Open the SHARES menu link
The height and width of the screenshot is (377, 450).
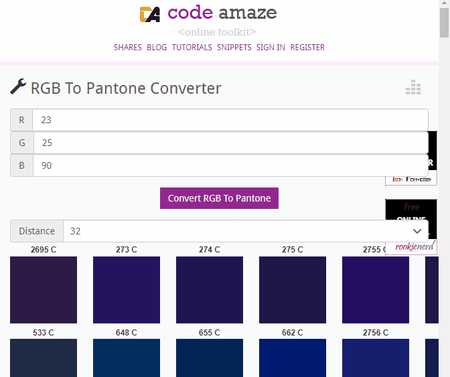click(x=128, y=47)
